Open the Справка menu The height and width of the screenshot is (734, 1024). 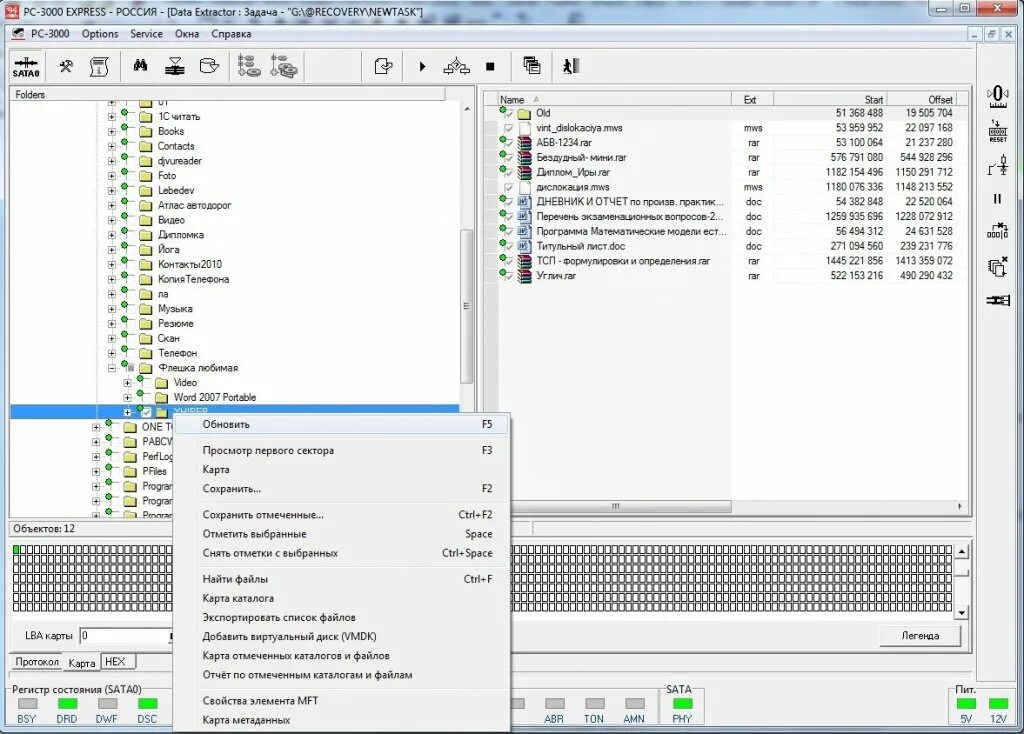coord(231,34)
